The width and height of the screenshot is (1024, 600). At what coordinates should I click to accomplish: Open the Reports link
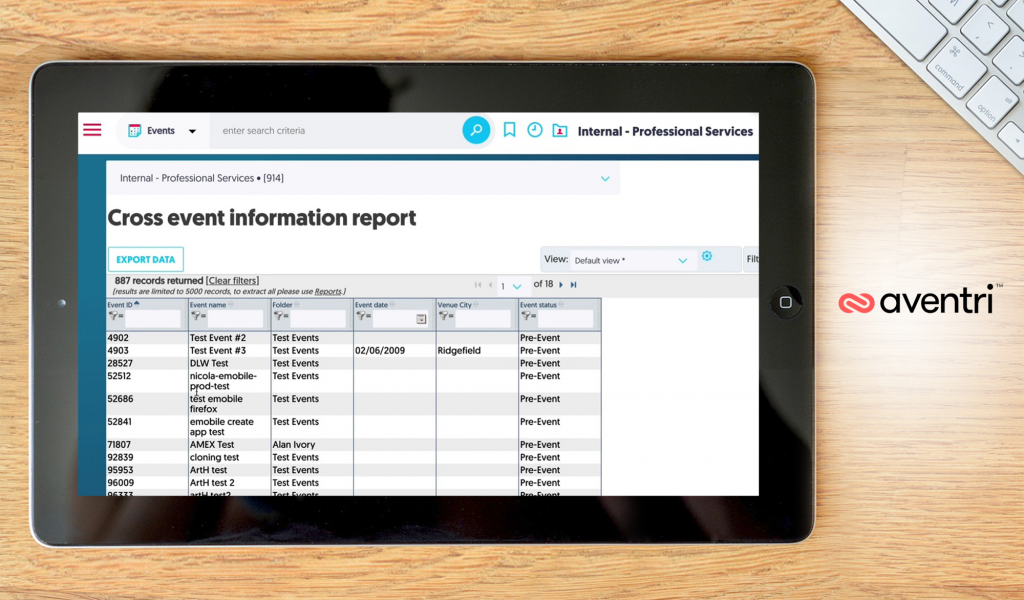coord(328,292)
